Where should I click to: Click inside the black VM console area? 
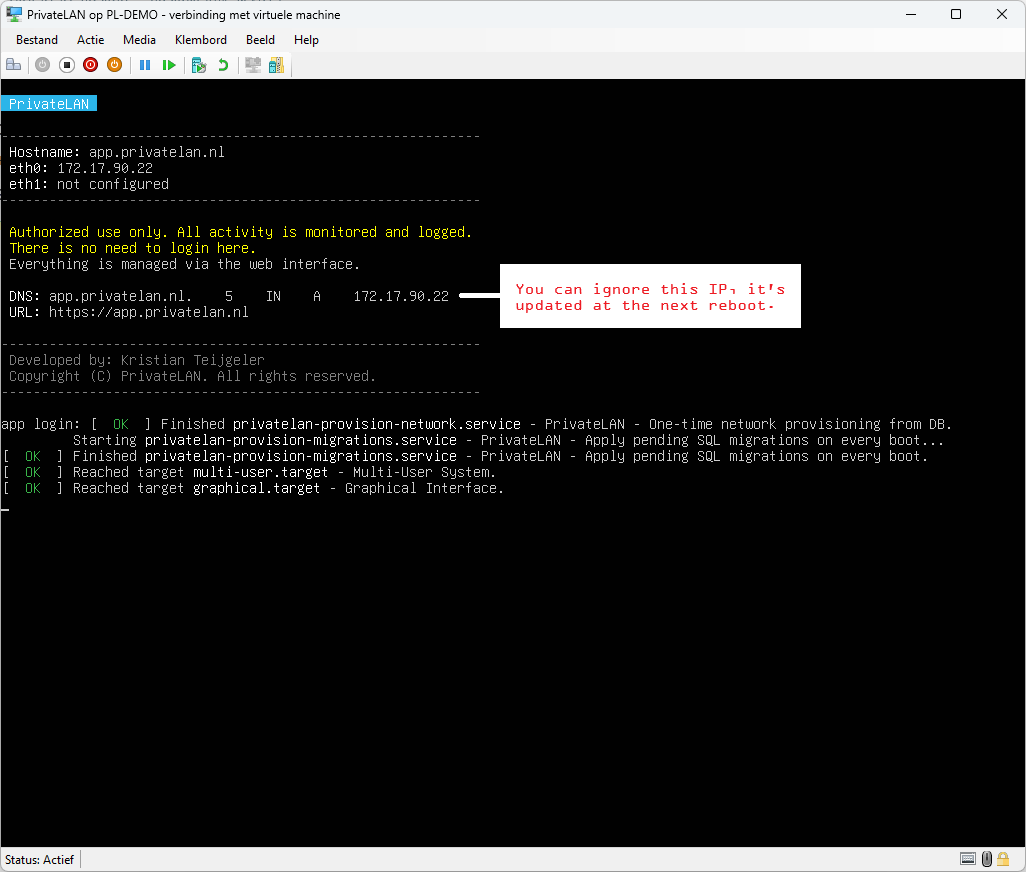(x=513, y=654)
